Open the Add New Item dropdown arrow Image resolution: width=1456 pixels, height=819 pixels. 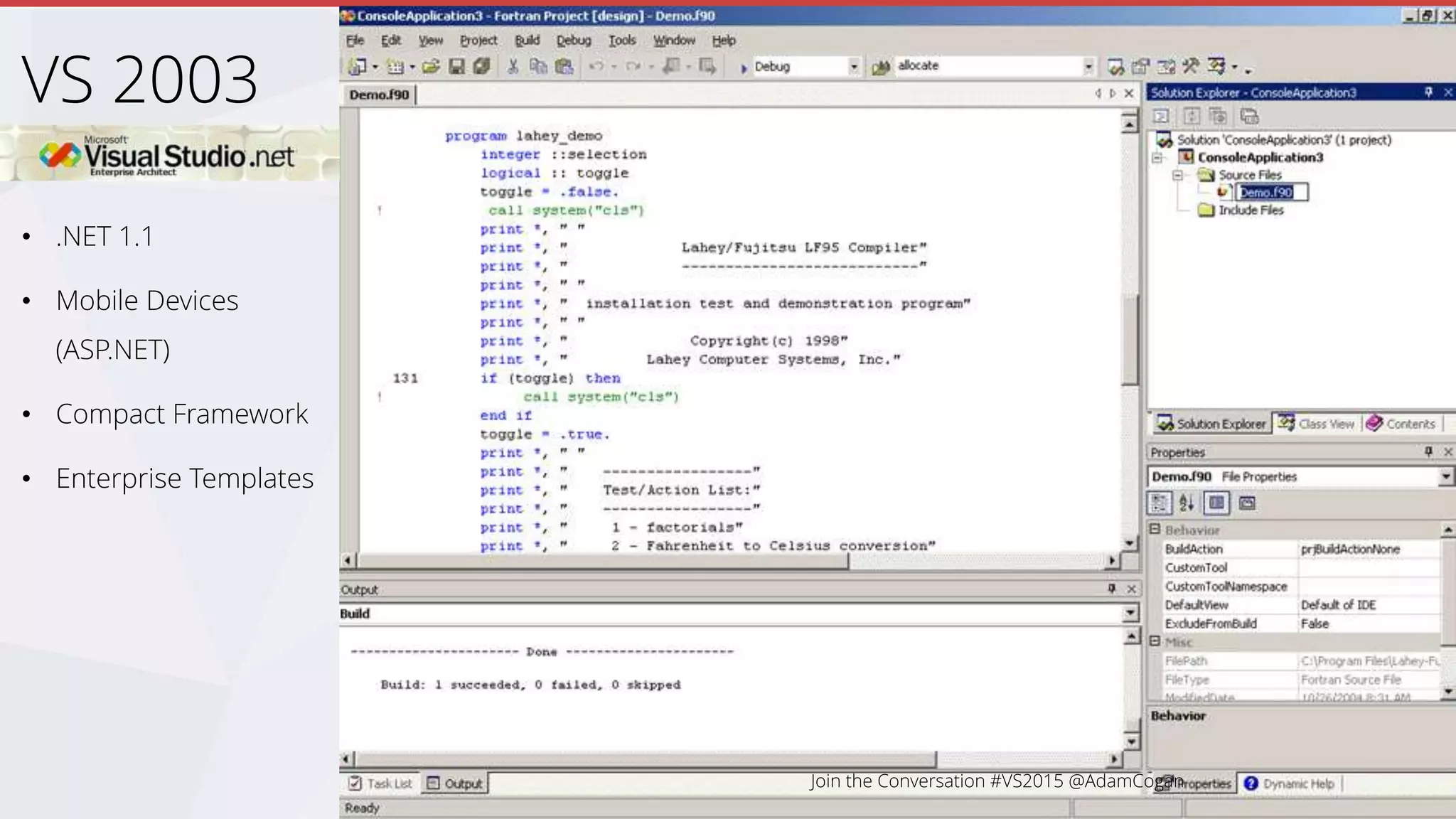coord(412,67)
